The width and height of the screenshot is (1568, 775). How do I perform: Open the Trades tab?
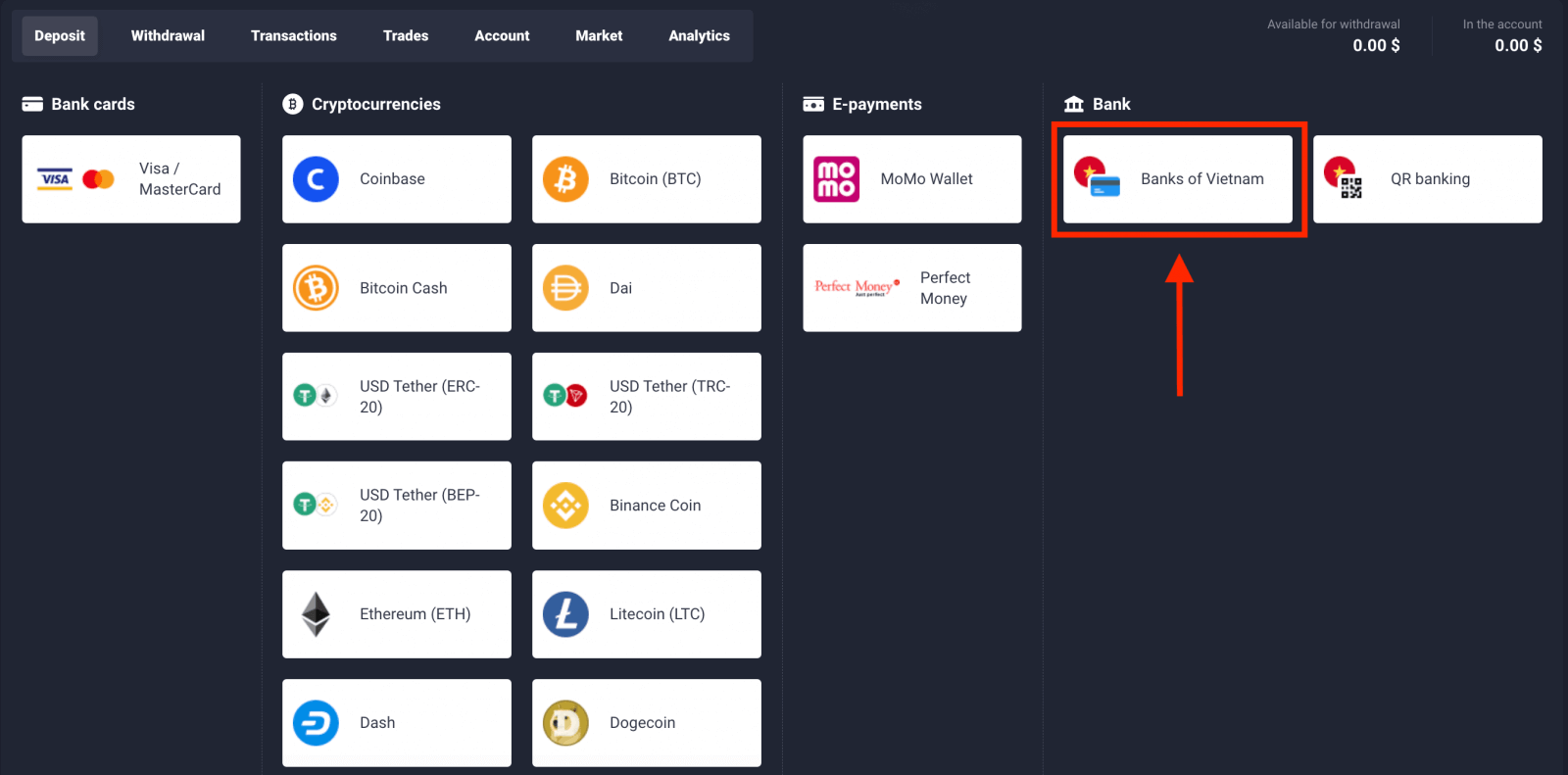pyautogui.click(x=406, y=36)
